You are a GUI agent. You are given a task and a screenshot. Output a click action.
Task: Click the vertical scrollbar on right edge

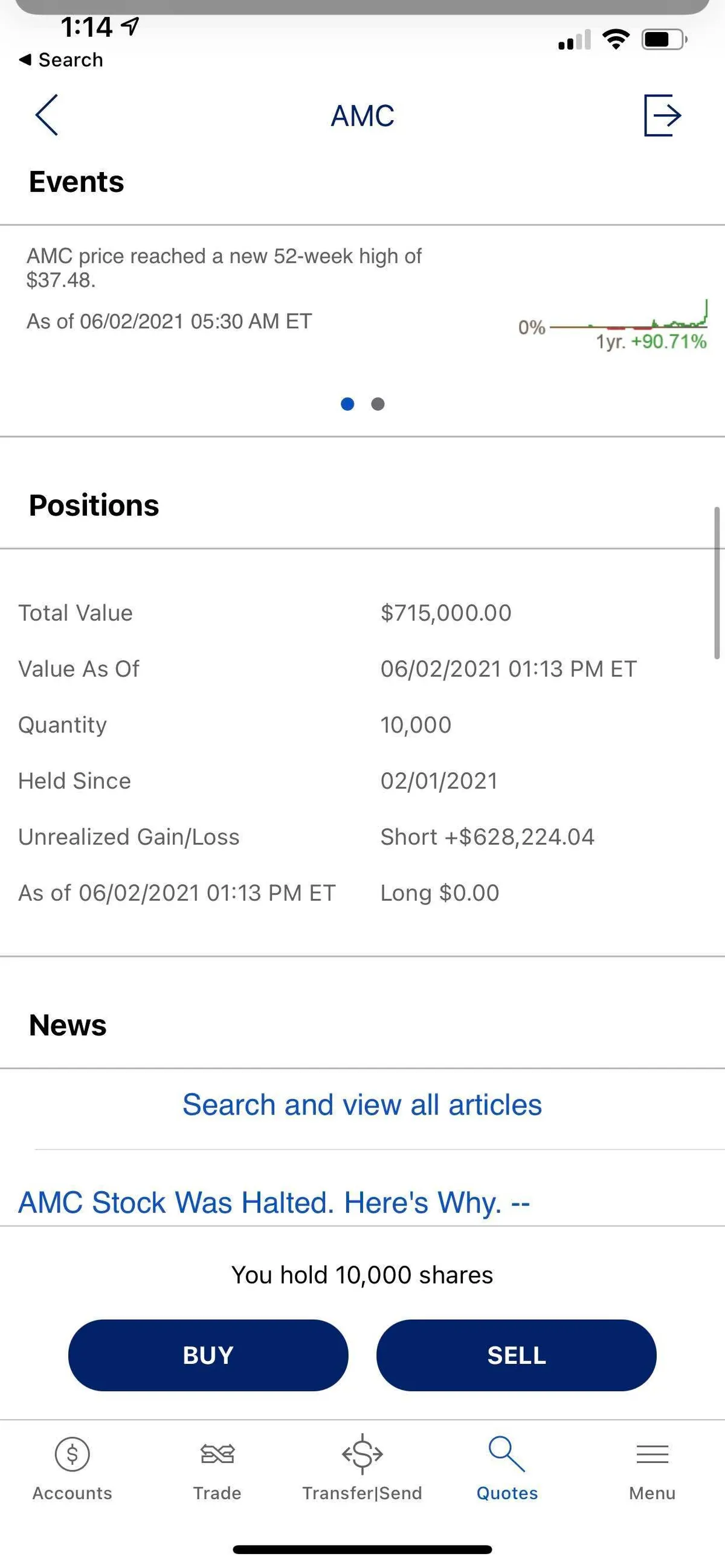coord(717,583)
